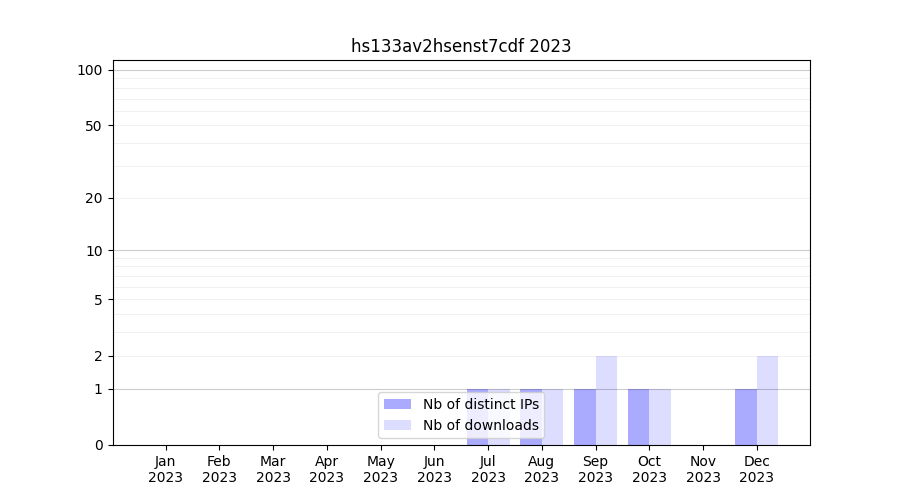Image resolution: width=900 pixels, height=500 pixels.
Task: Click the Oct 2023 downloads bar
Action: coord(660,417)
